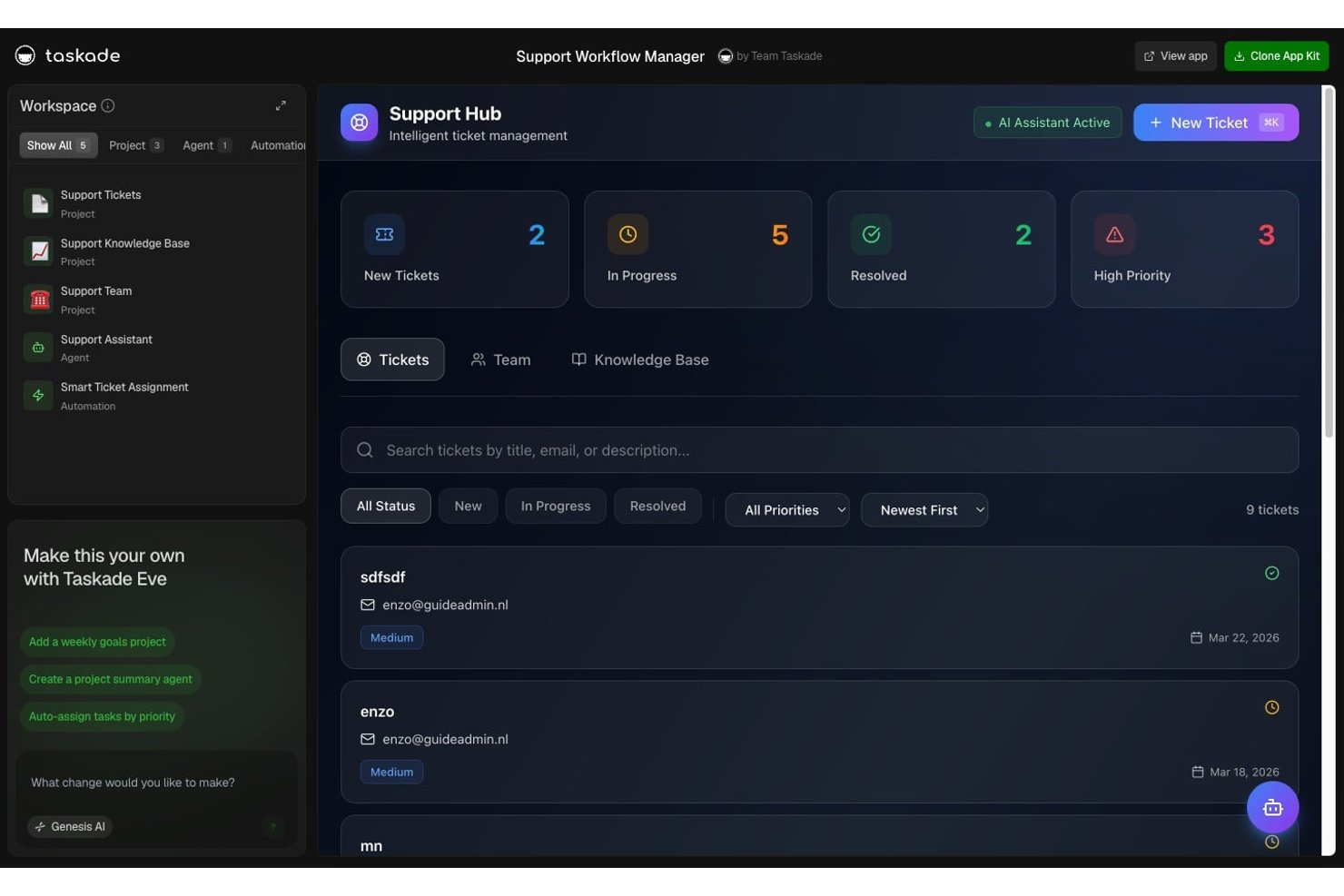Click the ticket search input field
The height and width of the screenshot is (896, 1344).
coord(819,450)
